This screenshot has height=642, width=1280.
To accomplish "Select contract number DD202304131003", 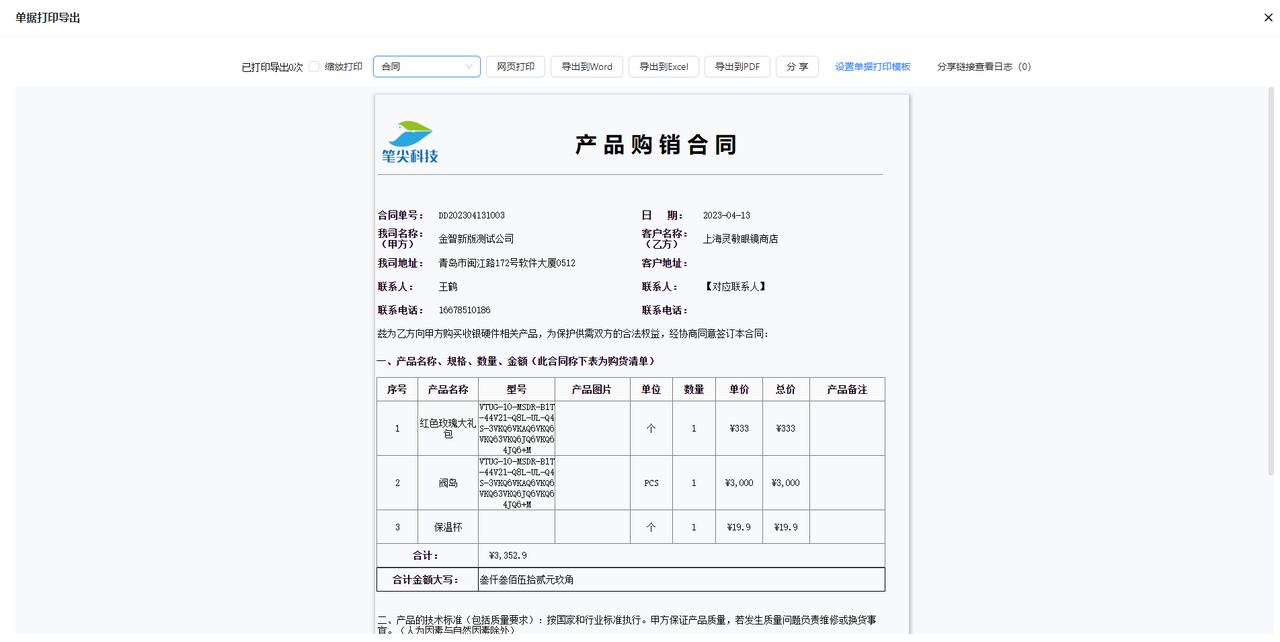I will (472, 216).
